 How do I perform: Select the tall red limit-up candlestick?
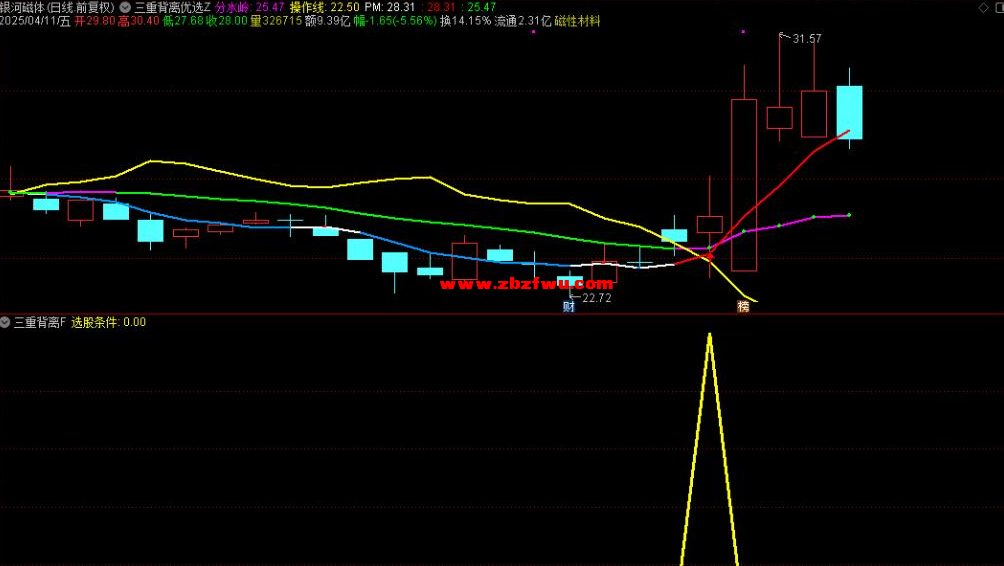pyautogui.click(x=744, y=185)
